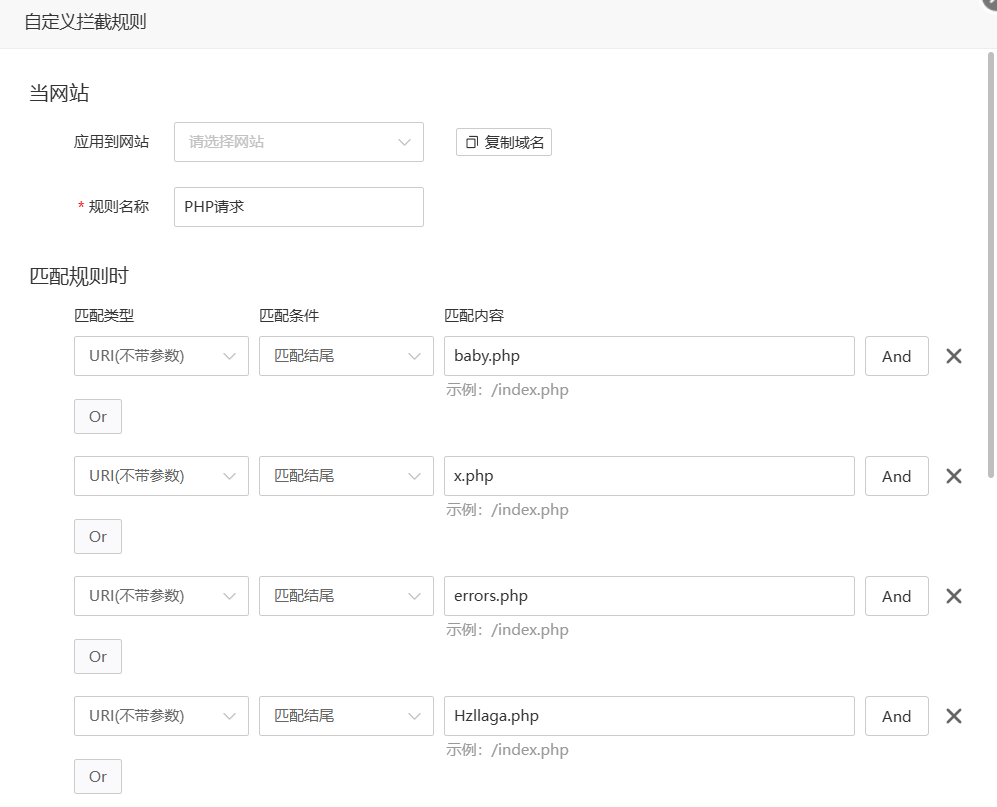Image resolution: width=997 pixels, height=807 pixels.
Task: Remove the baby.php rule row
Action: click(x=953, y=356)
